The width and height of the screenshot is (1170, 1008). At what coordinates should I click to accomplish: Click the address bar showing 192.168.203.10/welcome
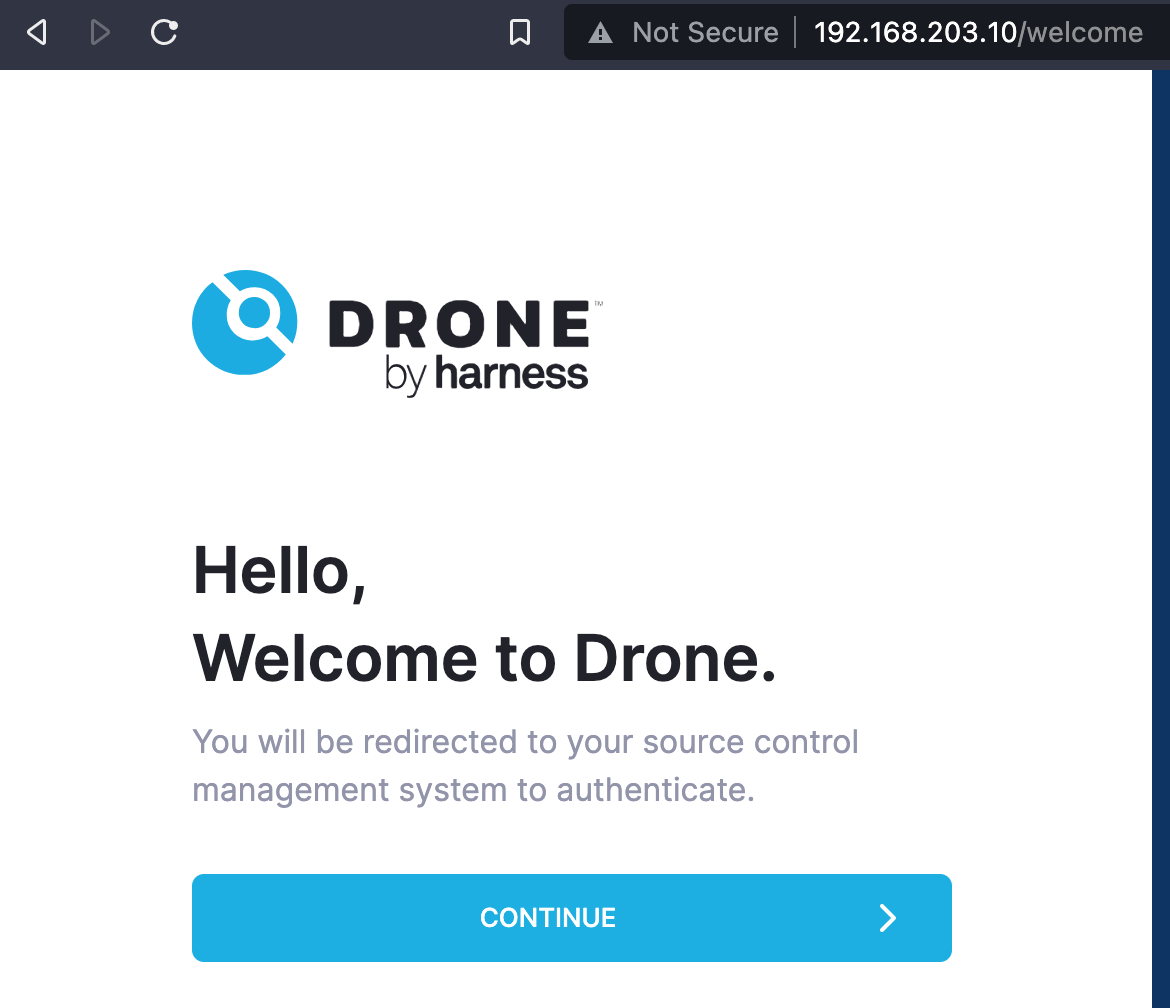coord(978,32)
